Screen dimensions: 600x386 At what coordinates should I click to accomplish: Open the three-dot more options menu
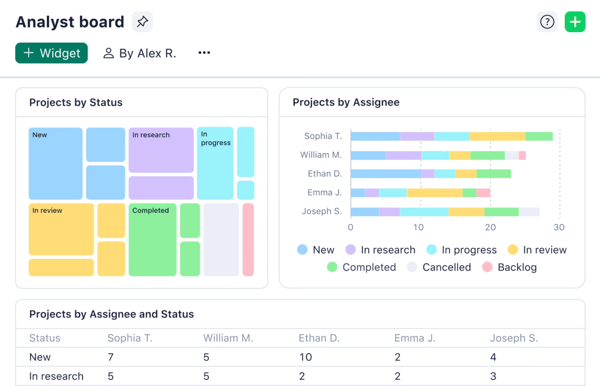(204, 53)
